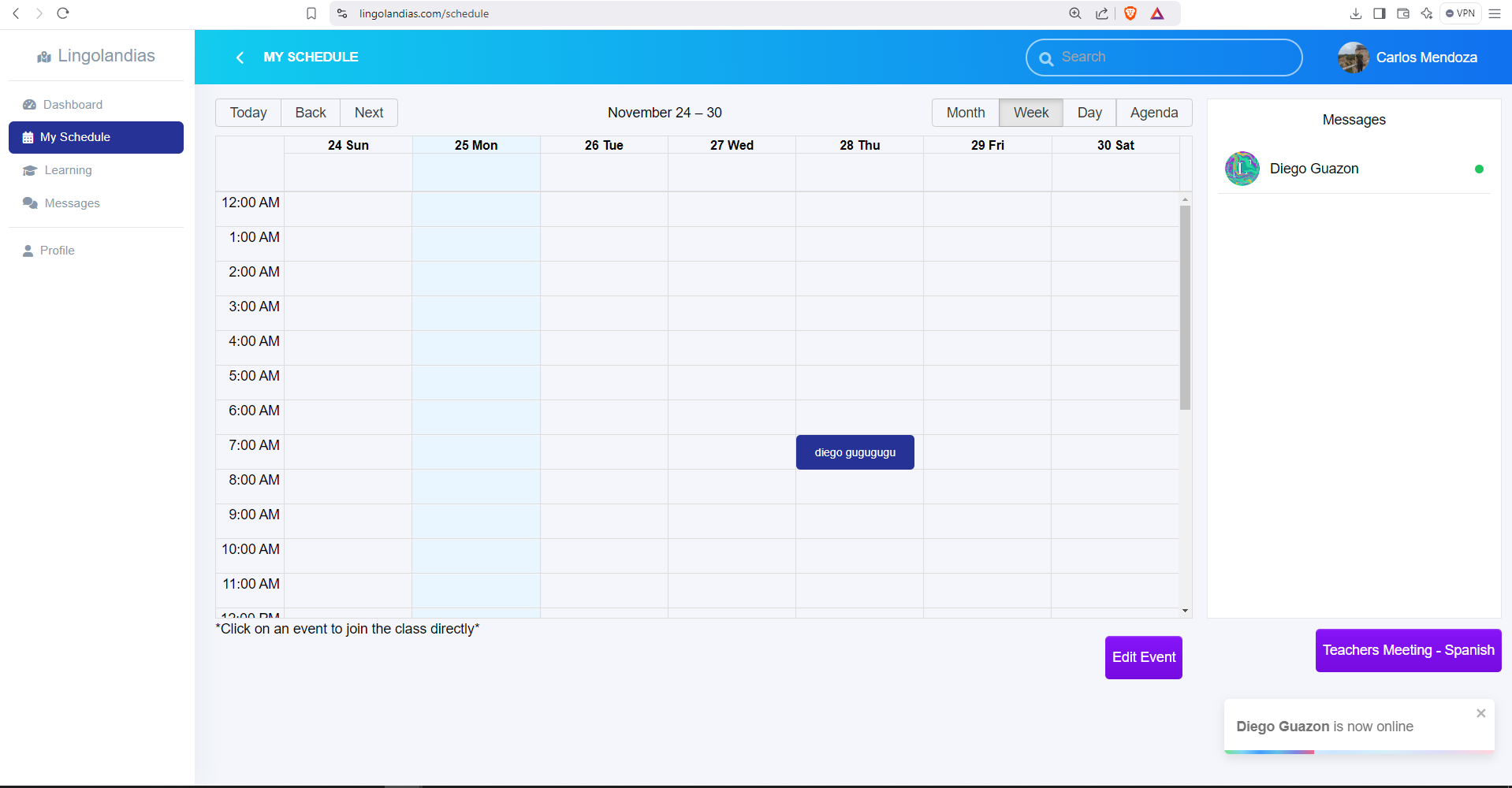1512x788 pixels.
Task: Click the back chevron beside MY SCHEDULE
Action: coord(240,58)
